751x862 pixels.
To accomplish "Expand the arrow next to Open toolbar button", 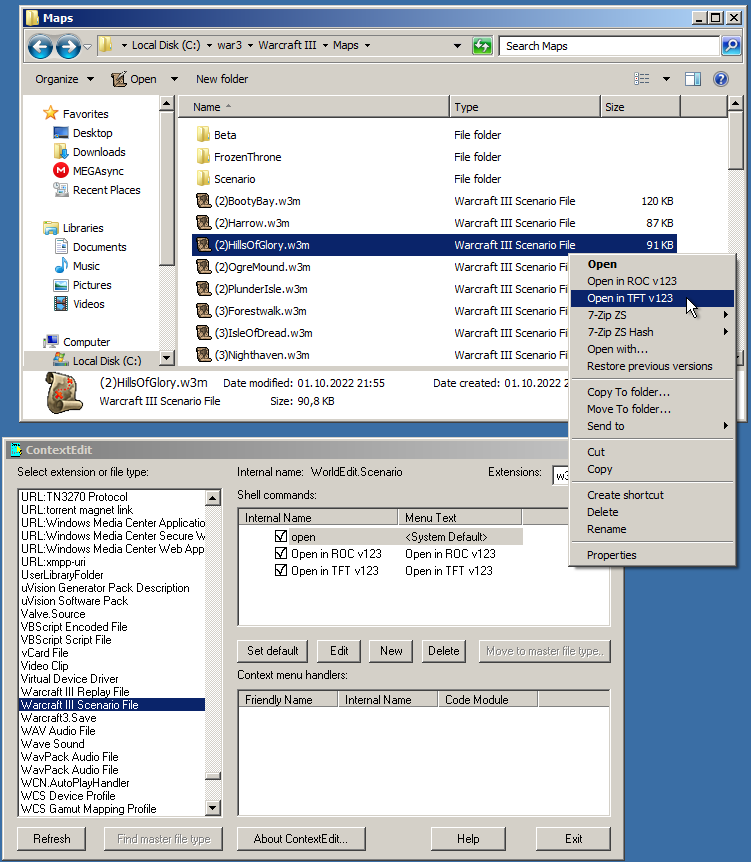I will 174,79.
